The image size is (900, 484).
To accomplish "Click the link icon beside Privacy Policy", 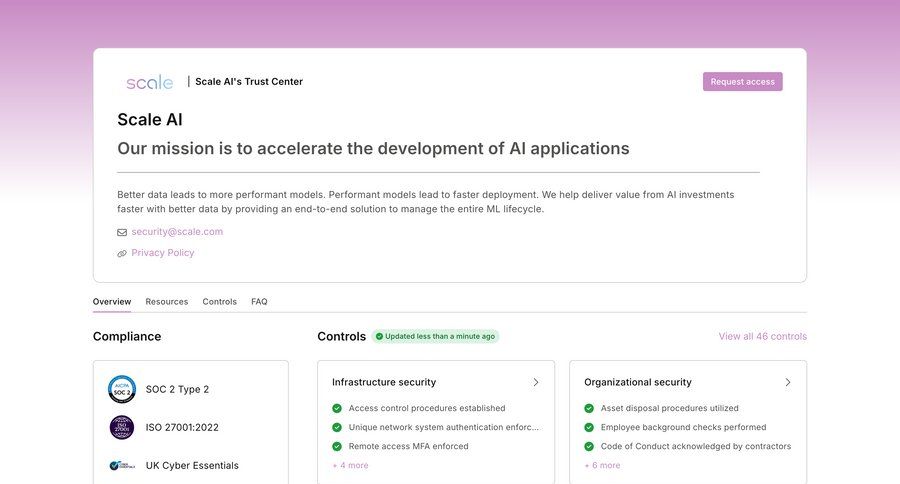I will (x=122, y=254).
